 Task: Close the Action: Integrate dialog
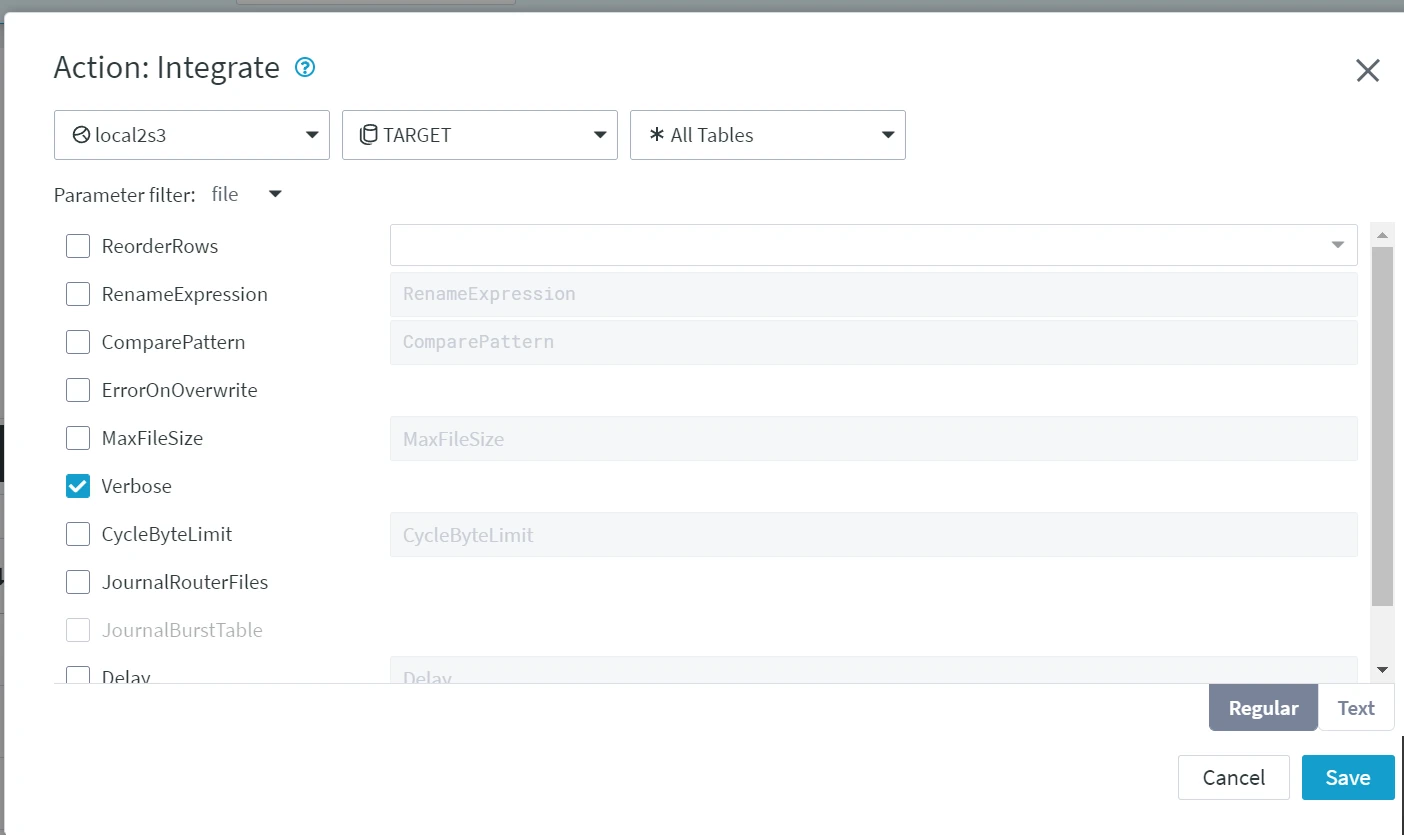[x=1367, y=70]
